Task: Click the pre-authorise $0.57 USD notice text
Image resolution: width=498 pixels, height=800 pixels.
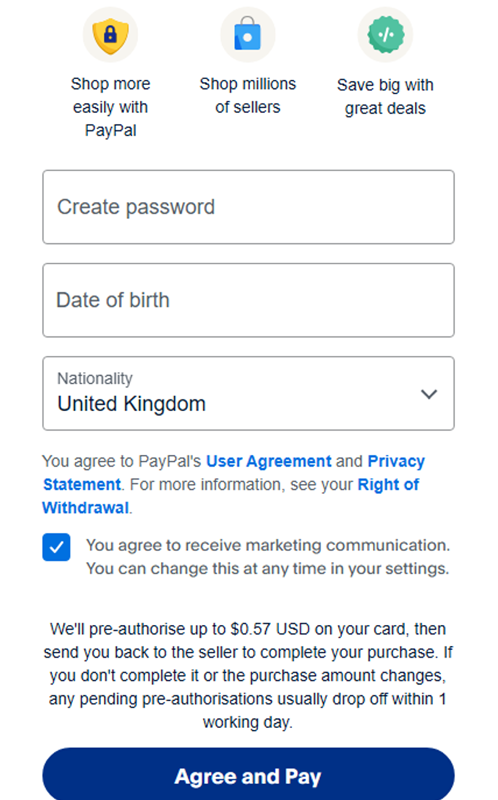Action: tap(248, 676)
